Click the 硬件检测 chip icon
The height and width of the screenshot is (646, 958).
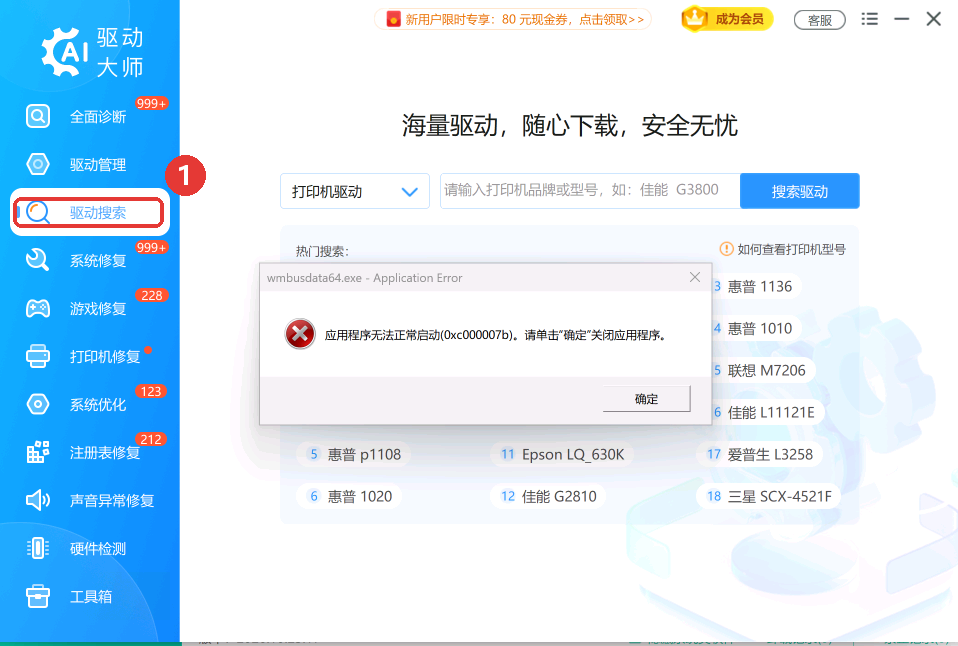(38, 548)
